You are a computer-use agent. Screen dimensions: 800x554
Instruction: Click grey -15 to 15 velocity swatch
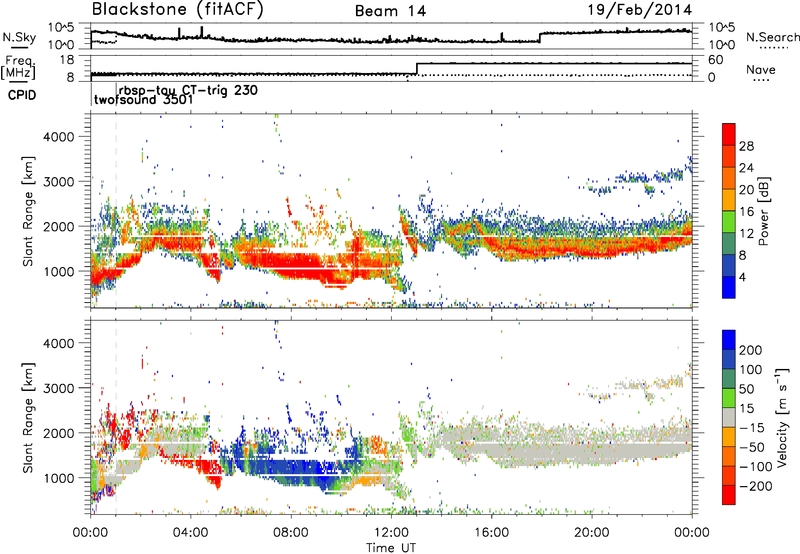(729, 417)
